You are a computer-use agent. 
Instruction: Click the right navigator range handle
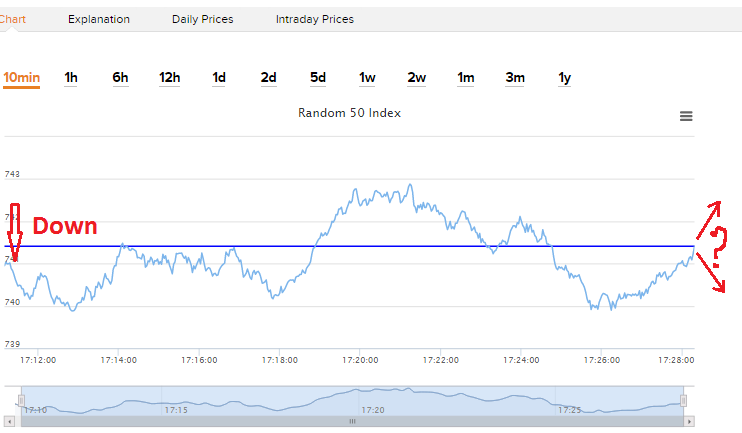(x=685, y=401)
